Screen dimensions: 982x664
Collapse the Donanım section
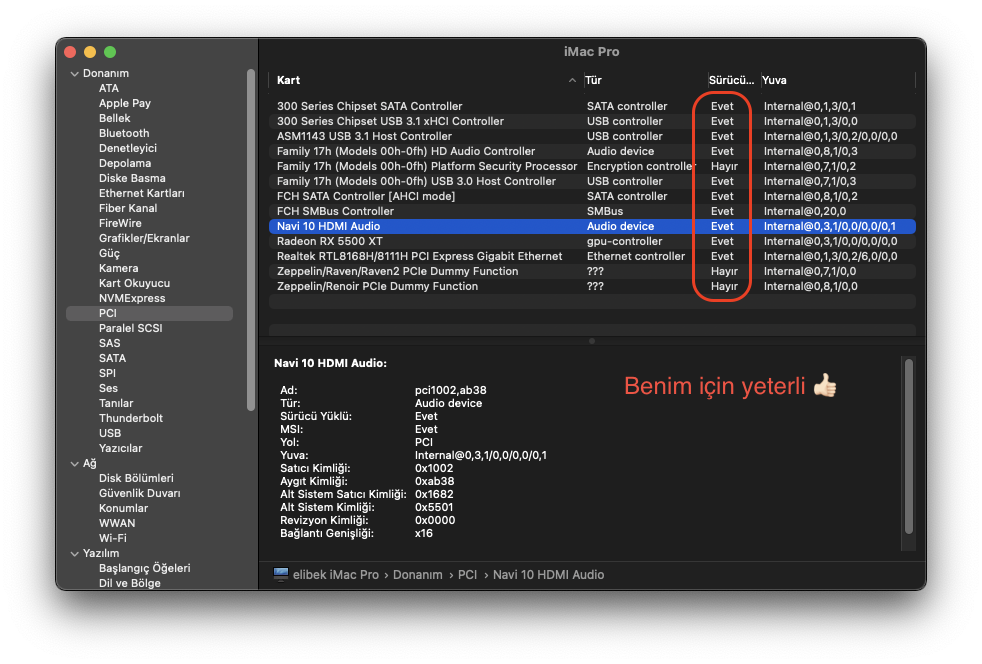click(74, 74)
